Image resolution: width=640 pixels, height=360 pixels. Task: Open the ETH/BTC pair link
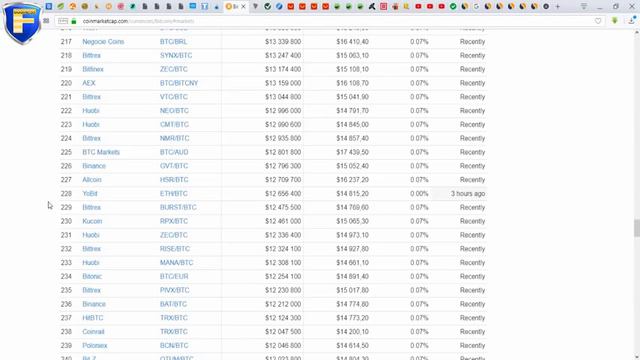click(173, 193)
